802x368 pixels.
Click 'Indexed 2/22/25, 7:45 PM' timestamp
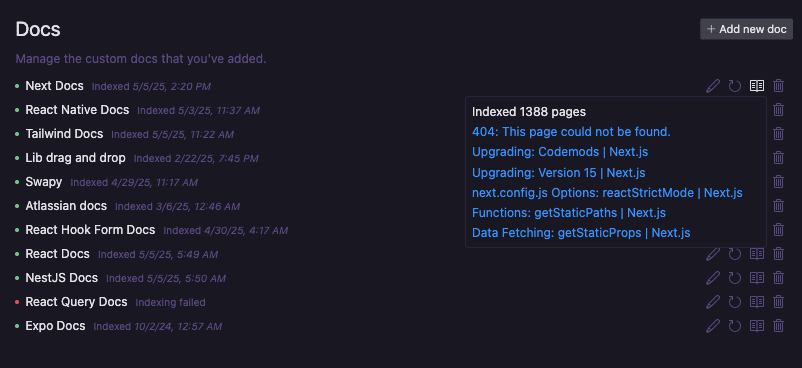coord(196,159)
